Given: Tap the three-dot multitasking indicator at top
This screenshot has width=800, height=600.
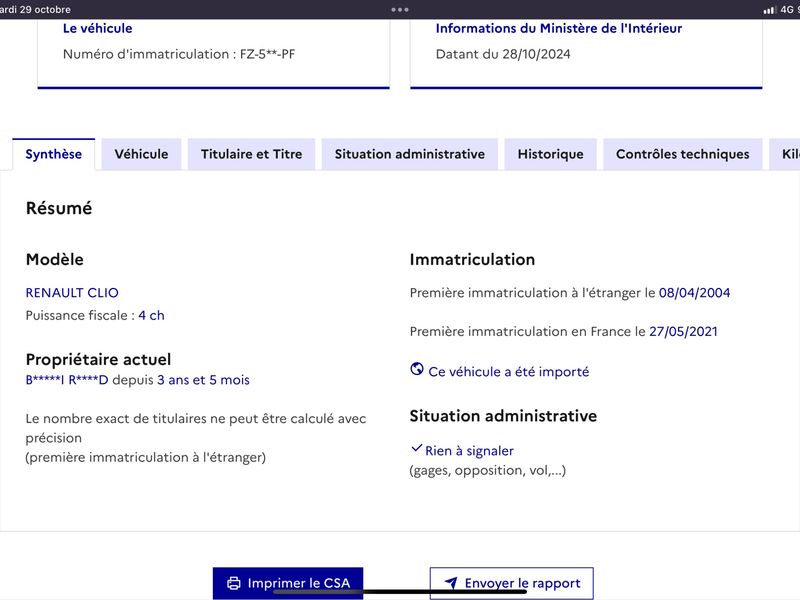Looking at the screenshot, I should pos(399,9).
